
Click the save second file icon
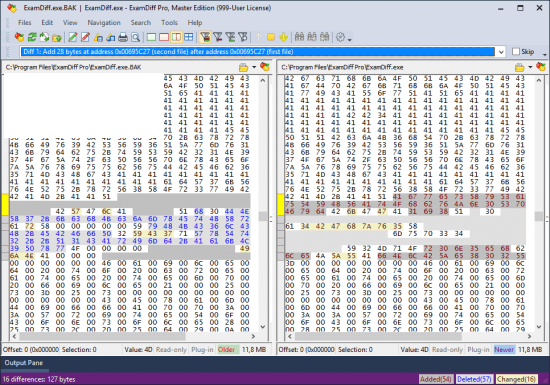[110, 37]
